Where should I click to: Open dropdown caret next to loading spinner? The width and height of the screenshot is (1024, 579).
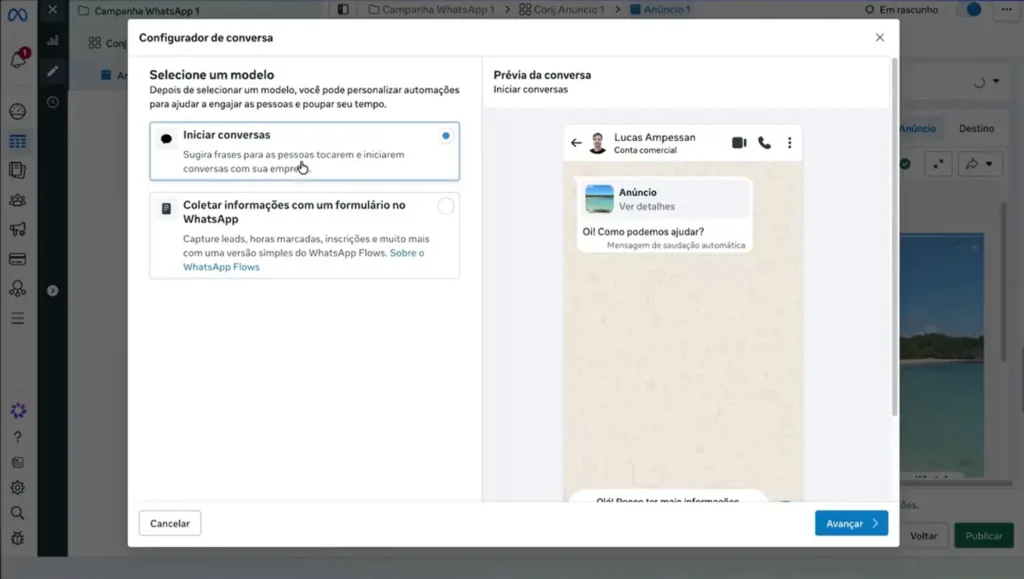[x=996, y=82]
